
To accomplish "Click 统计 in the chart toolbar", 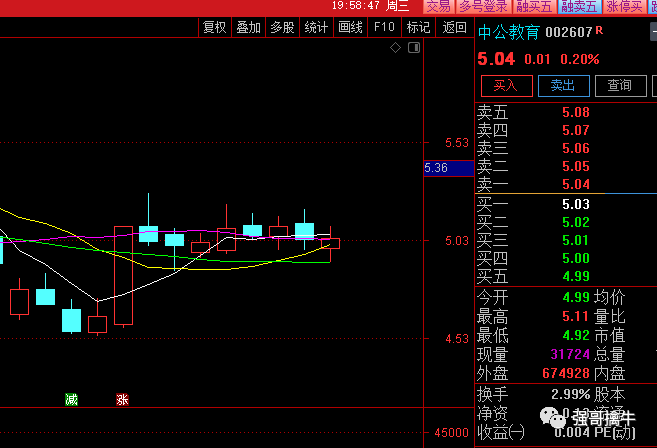I will tap(316, 27).
